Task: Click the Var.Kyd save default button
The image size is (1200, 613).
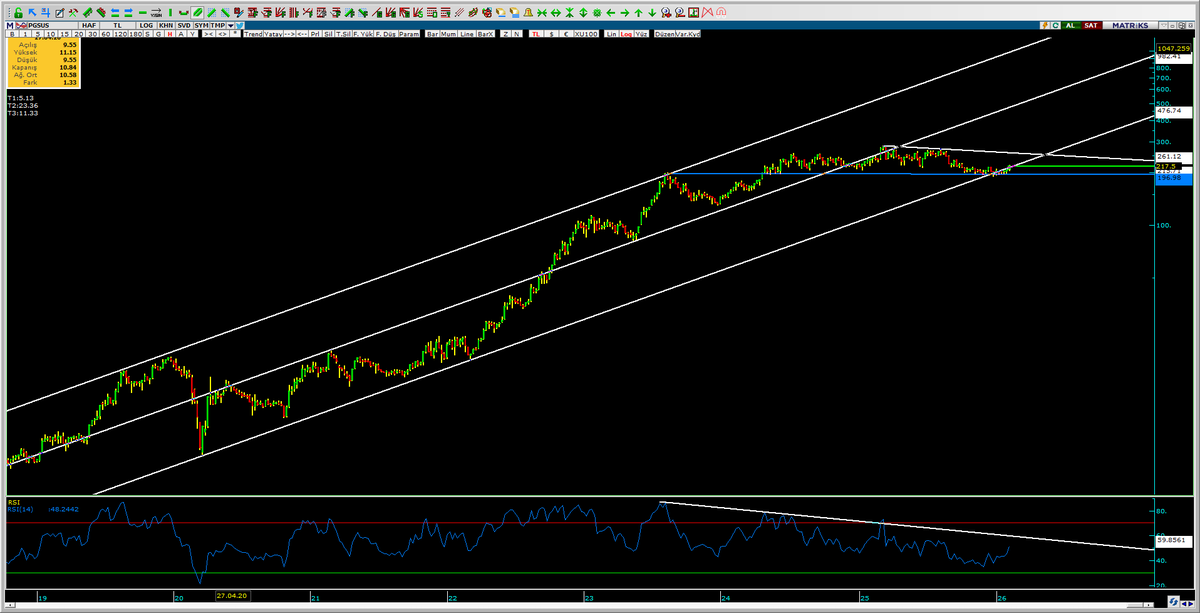Action: pyautogui.click(x=688, y=34)
